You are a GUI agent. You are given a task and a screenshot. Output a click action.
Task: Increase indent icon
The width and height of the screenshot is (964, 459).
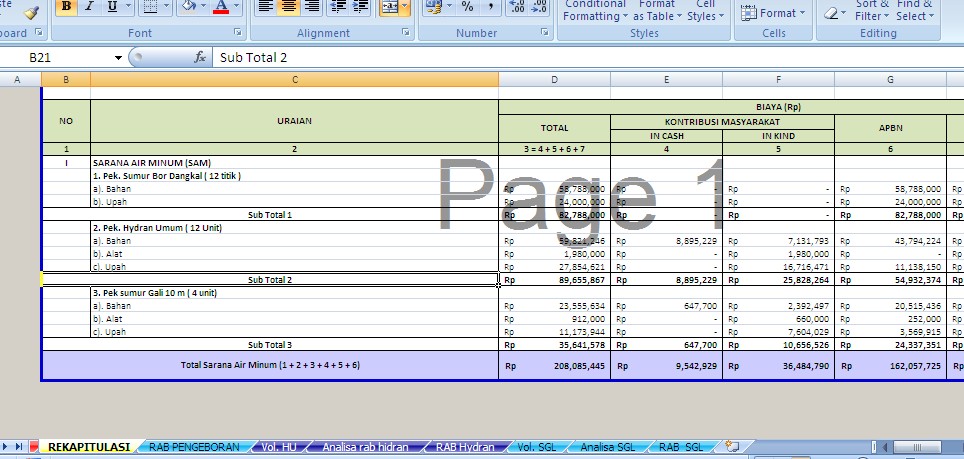[361, 7]
